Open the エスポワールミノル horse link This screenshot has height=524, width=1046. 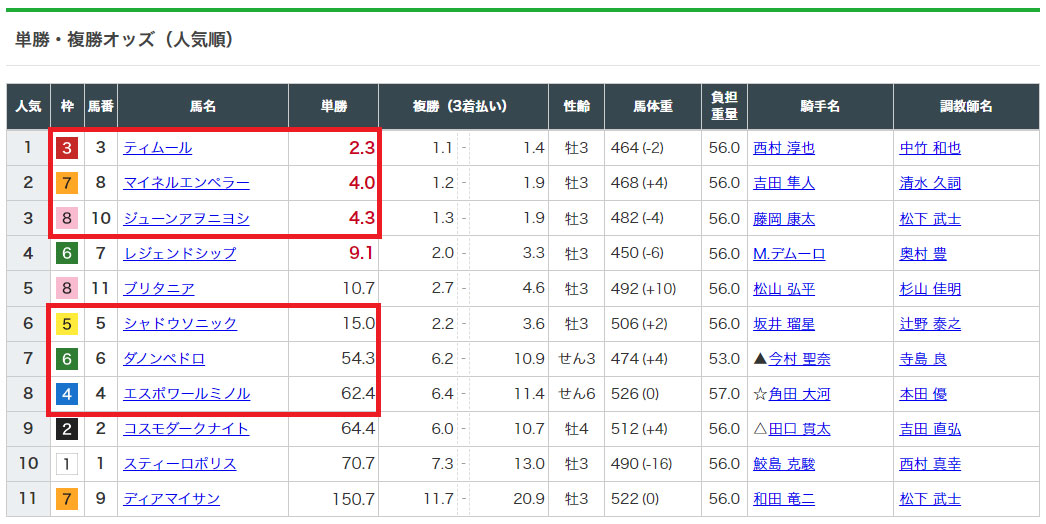tap(186, 394)
